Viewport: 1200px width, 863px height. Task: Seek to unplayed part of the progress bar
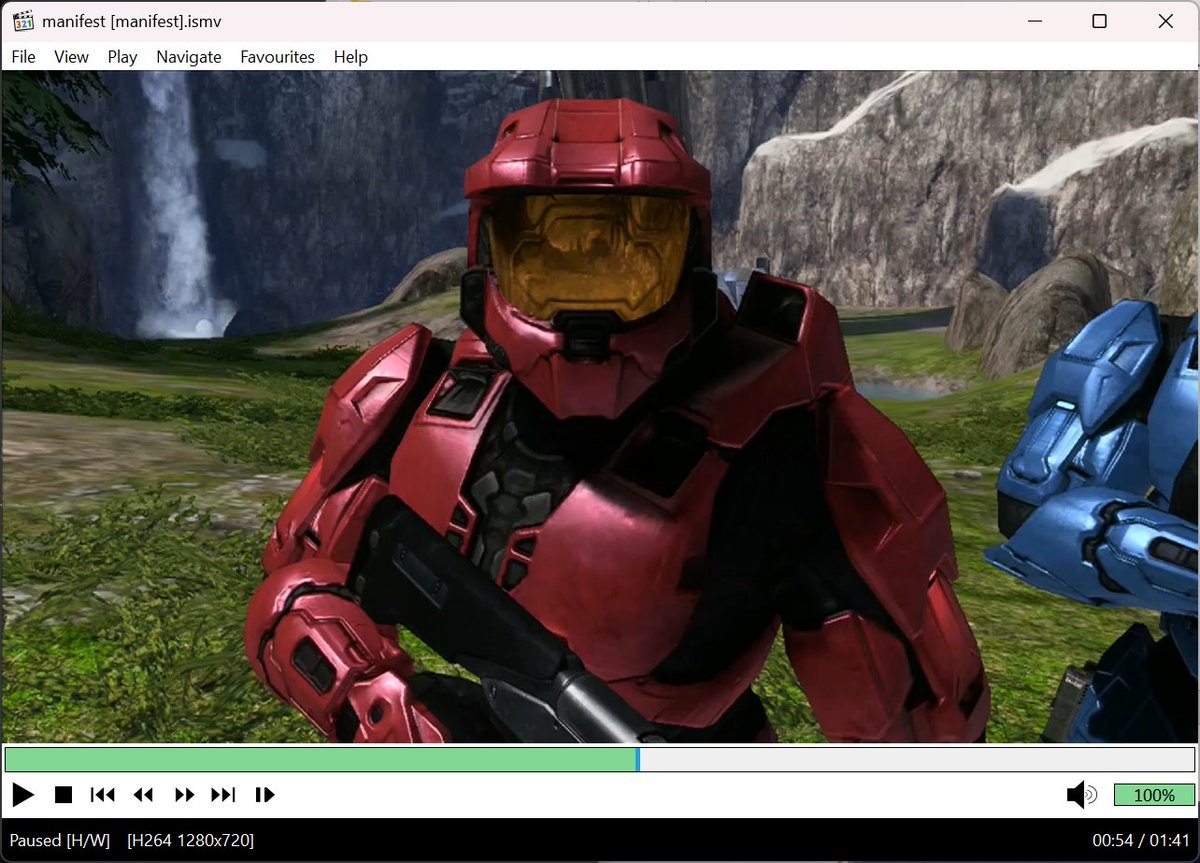pos(917,759)
